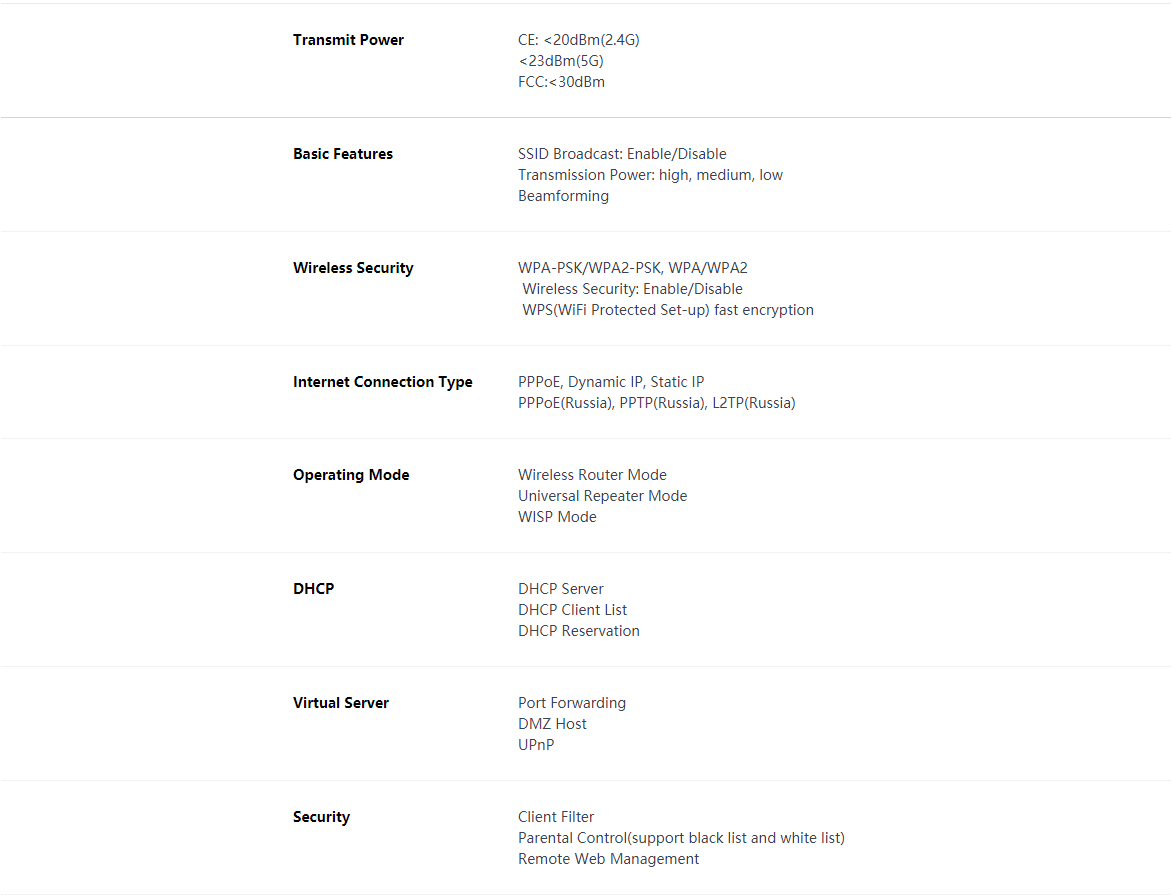
Task: Select the Security section heading
Action: pos(321,817)
